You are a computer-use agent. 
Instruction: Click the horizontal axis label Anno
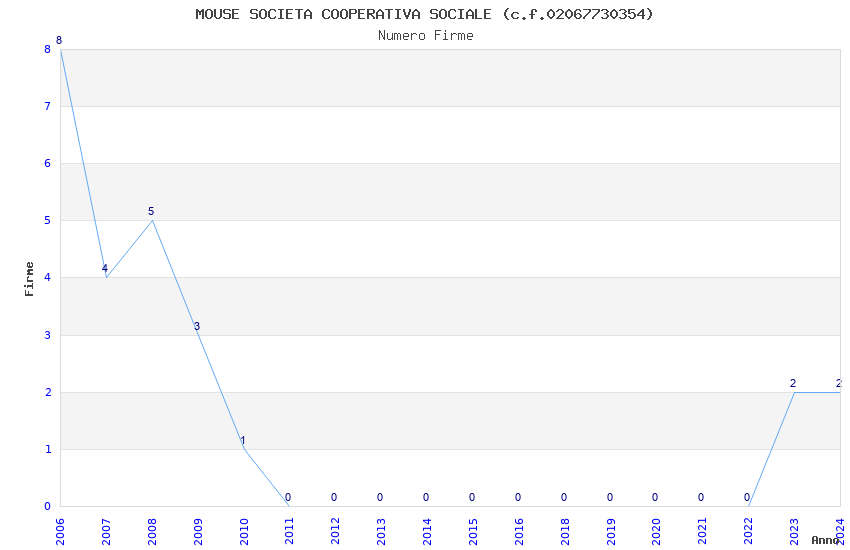825,540
